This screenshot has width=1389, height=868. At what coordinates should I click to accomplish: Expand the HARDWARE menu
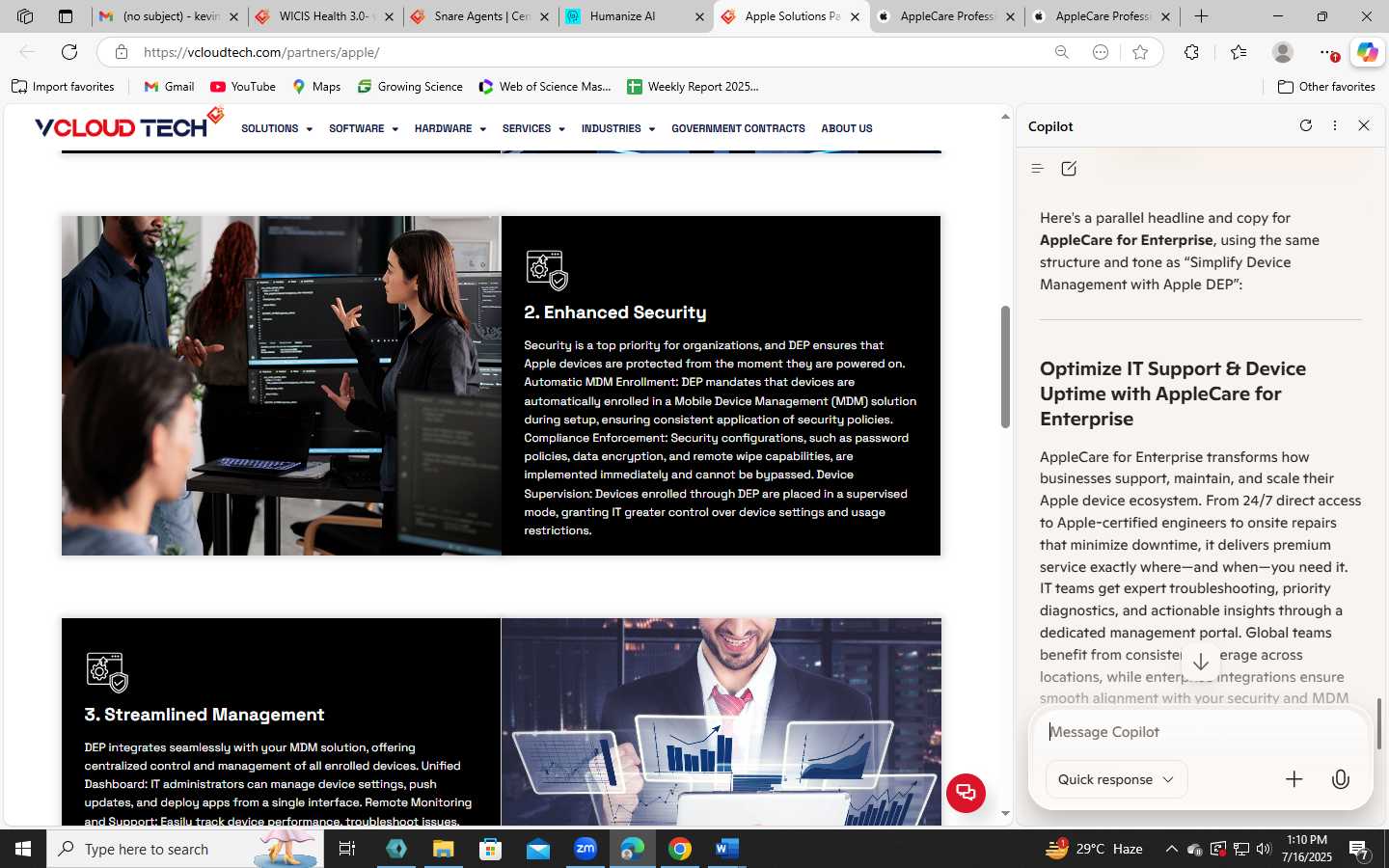[x=450, y=128]
